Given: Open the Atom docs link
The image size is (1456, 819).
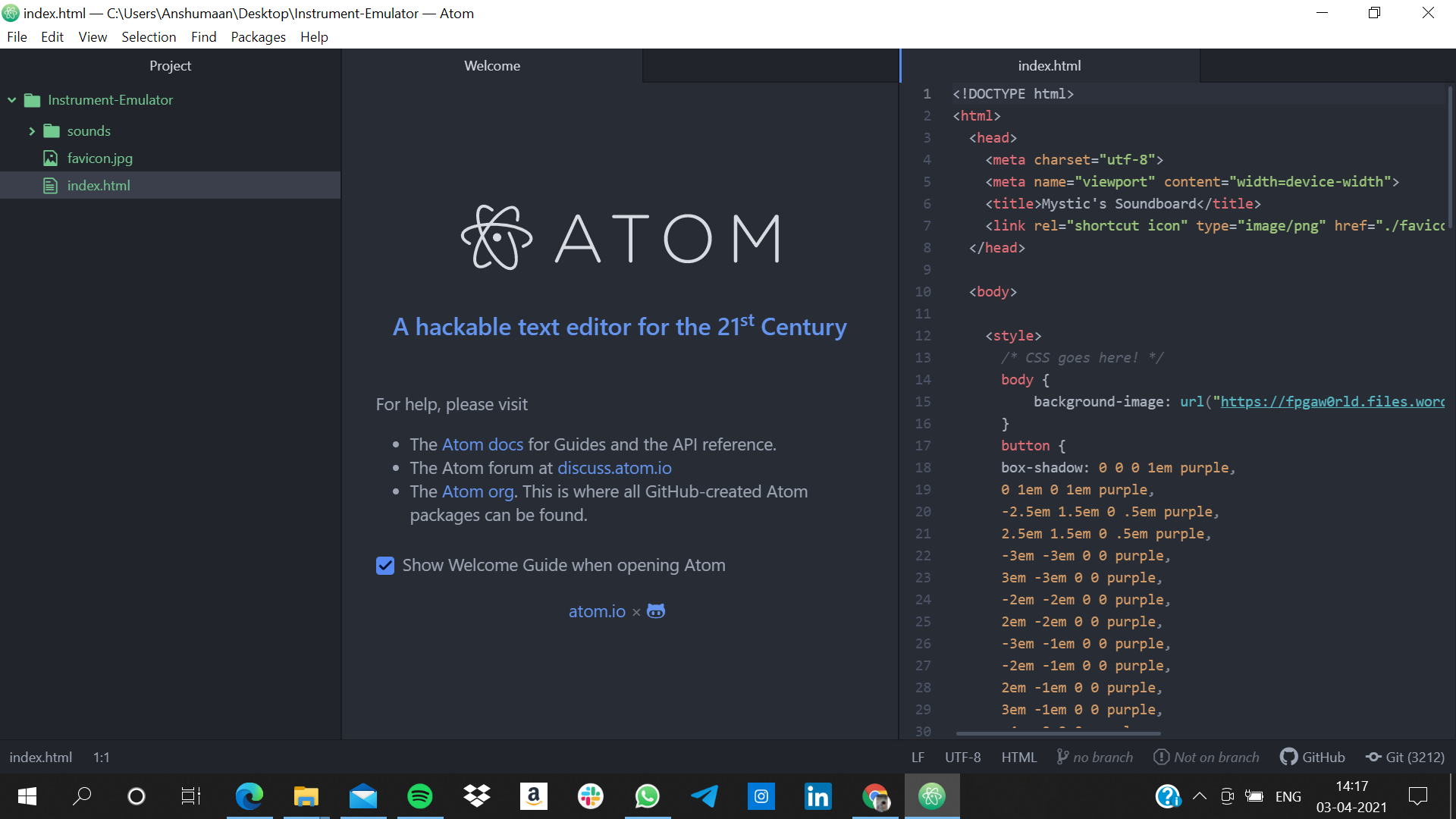Looking at the screenshot, I should click(482, 444).
